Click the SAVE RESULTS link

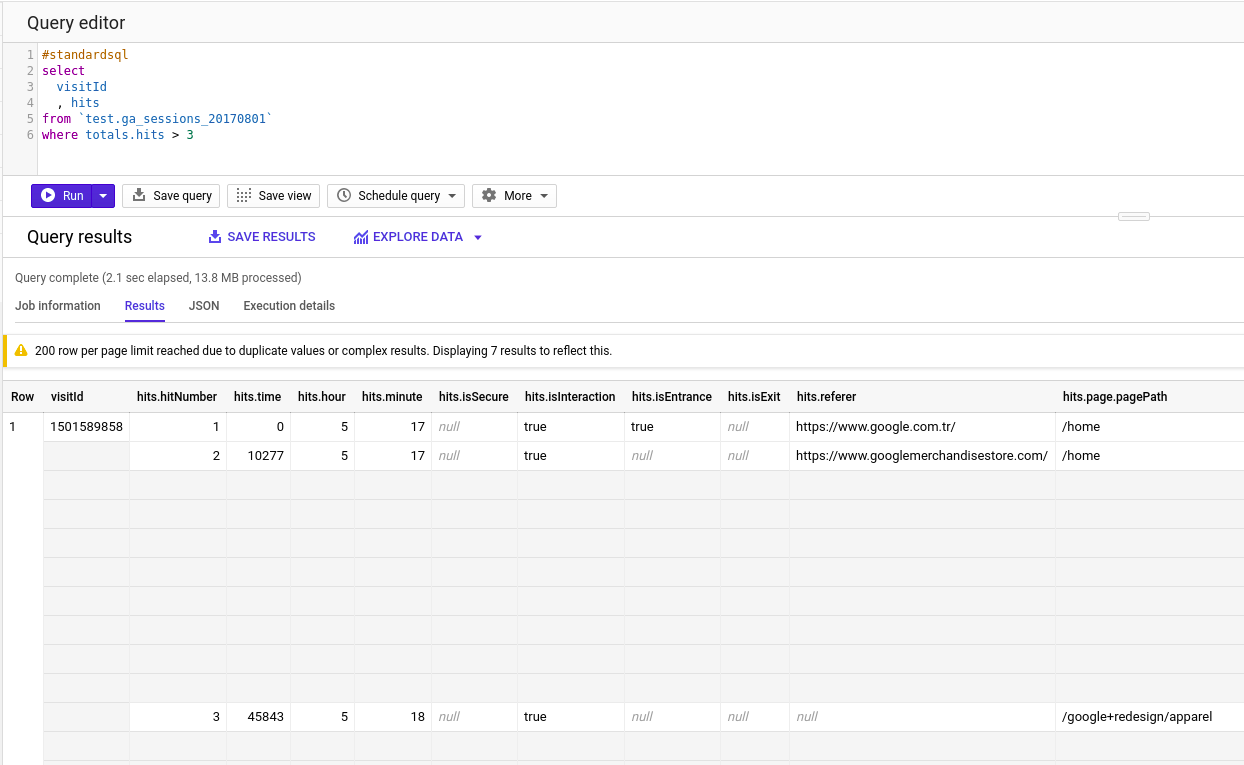tap(262, 236)
